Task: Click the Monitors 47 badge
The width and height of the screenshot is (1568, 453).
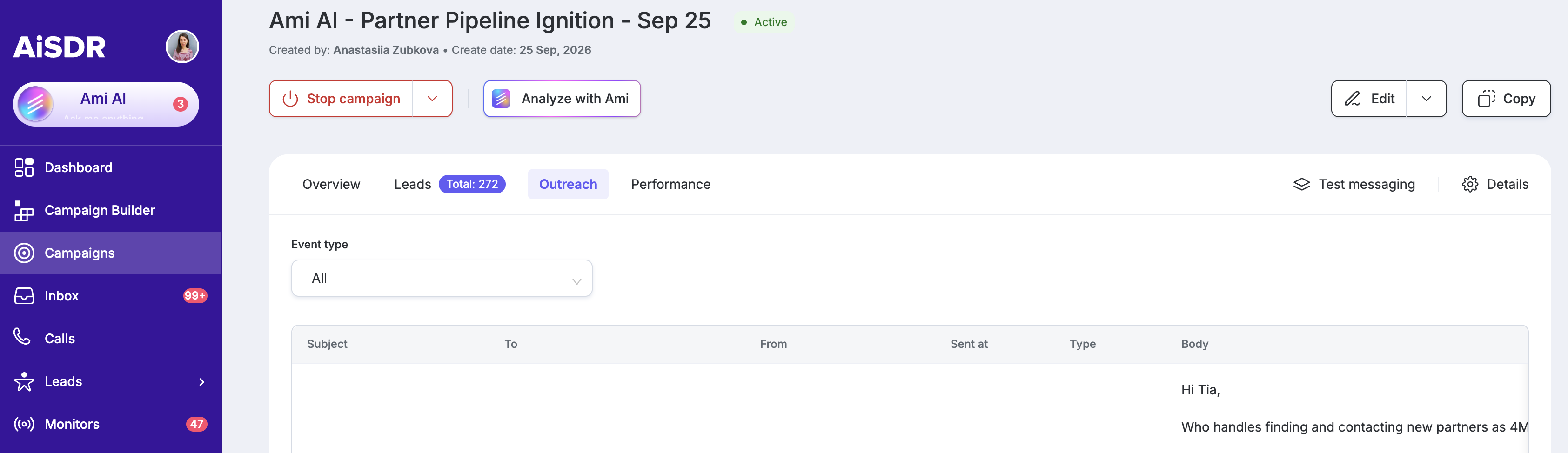Action: point(197,425)
